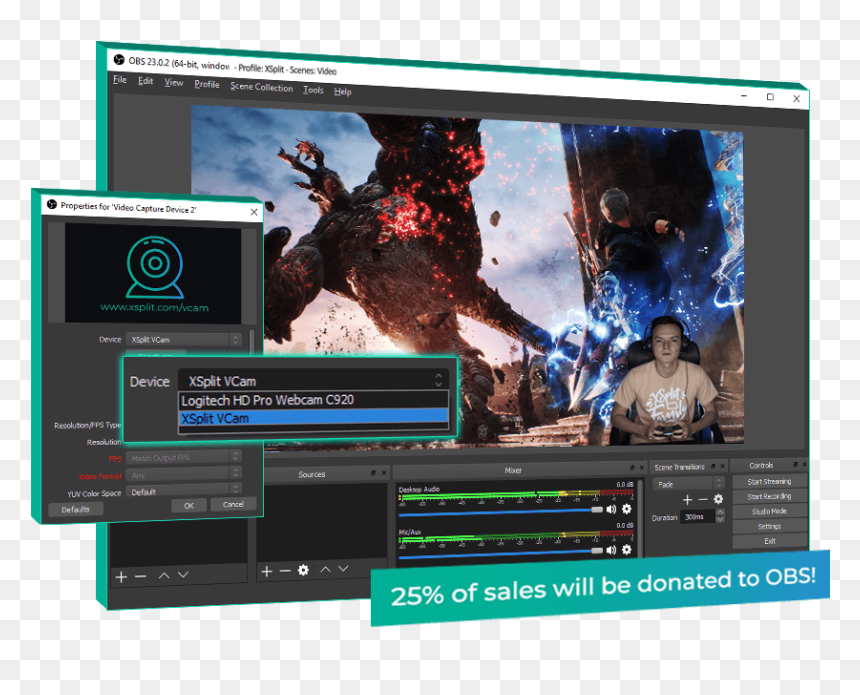860x695 pixels.
Task: Move source down arrow
Action: coord(343,569)
